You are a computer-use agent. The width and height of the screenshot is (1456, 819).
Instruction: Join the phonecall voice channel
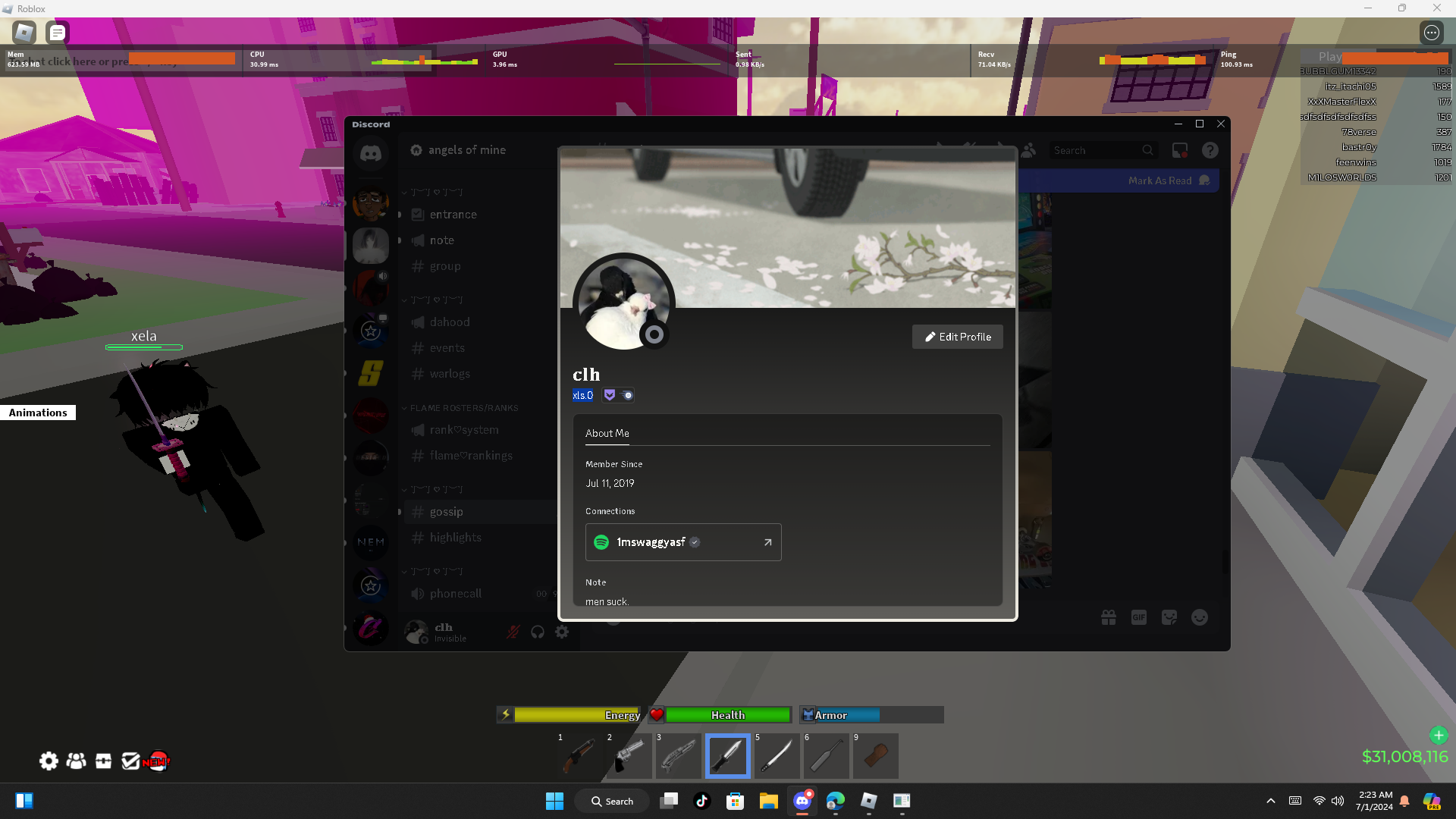[482, 594]
